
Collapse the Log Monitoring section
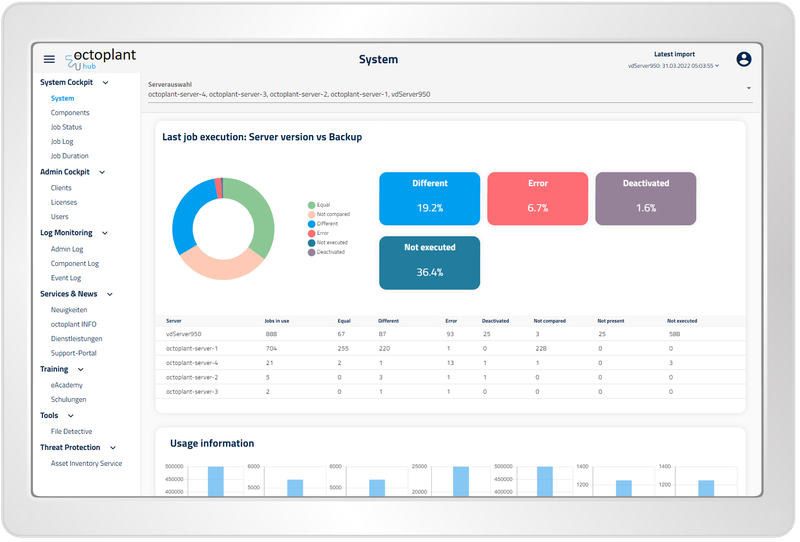point(105,233)
